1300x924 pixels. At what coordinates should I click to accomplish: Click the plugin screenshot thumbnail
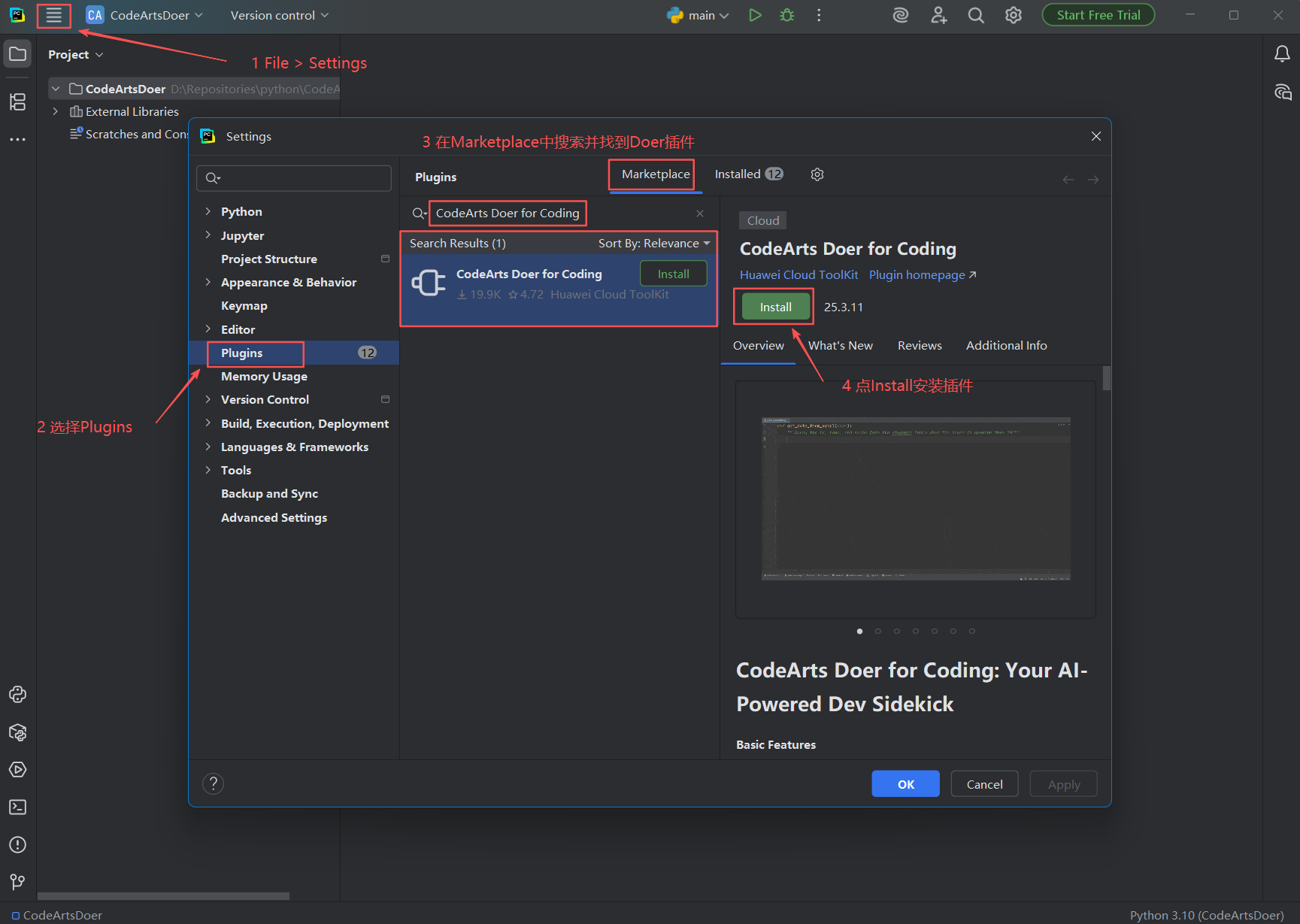click(x=916, y=499)
